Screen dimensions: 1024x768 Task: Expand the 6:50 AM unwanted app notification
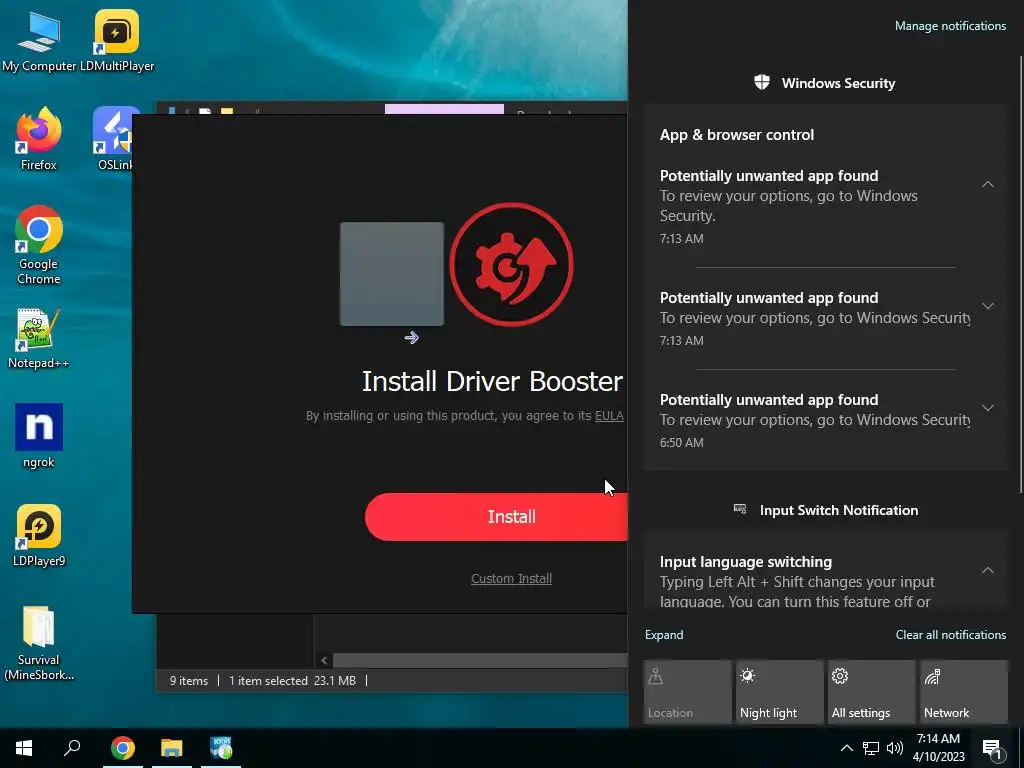988,408
